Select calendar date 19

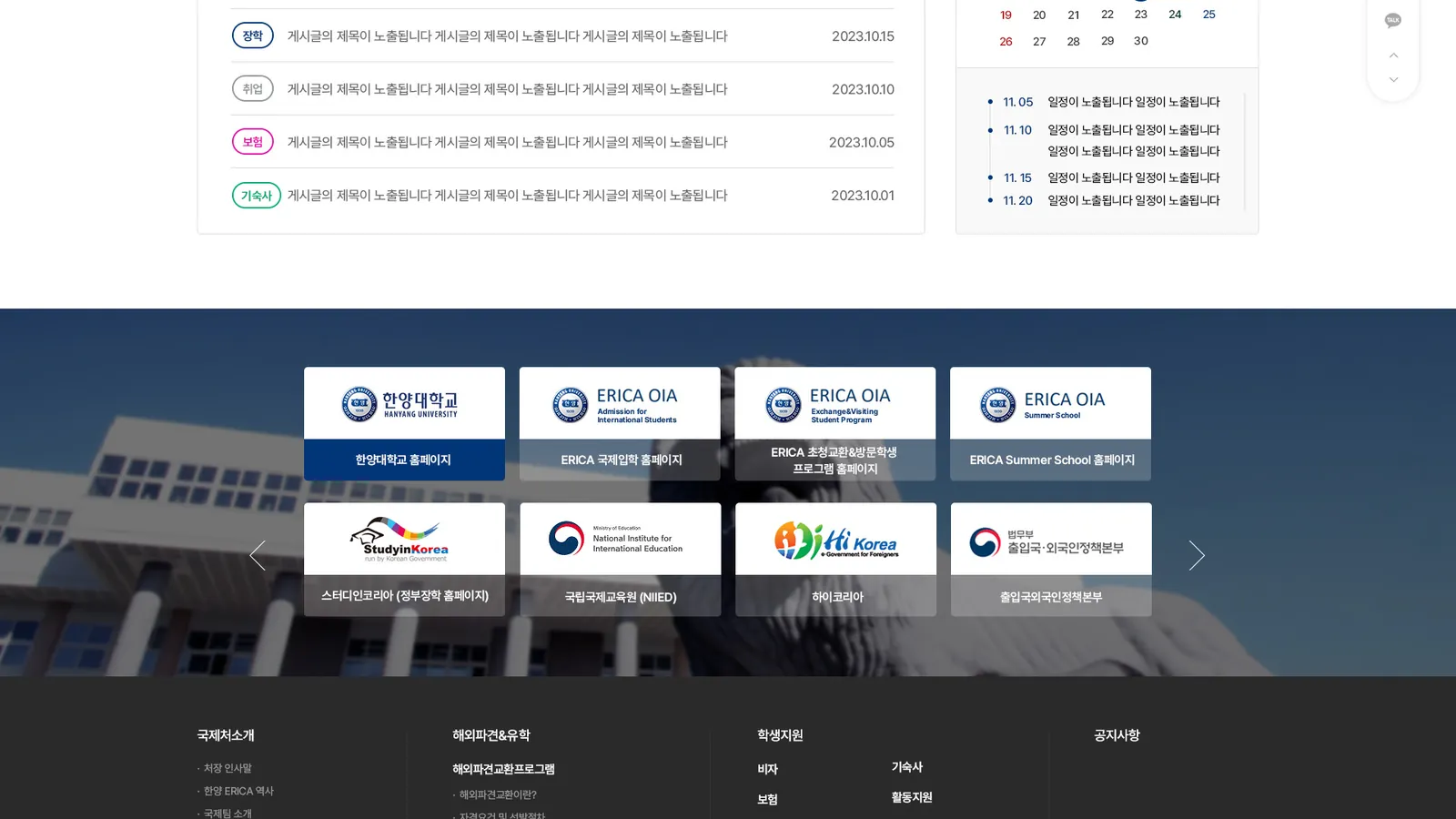click(x=1006, y=15)
